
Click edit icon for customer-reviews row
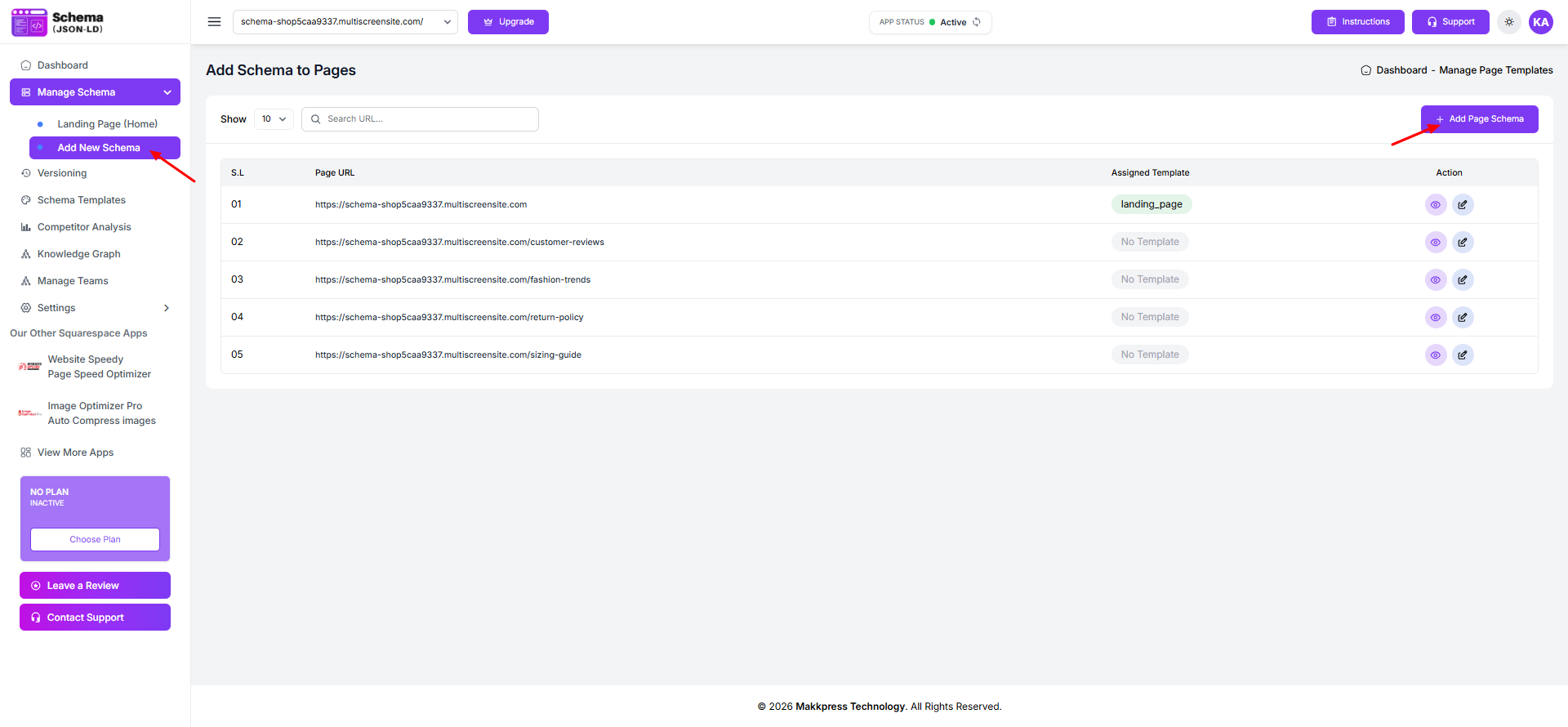coord(1463,243)
